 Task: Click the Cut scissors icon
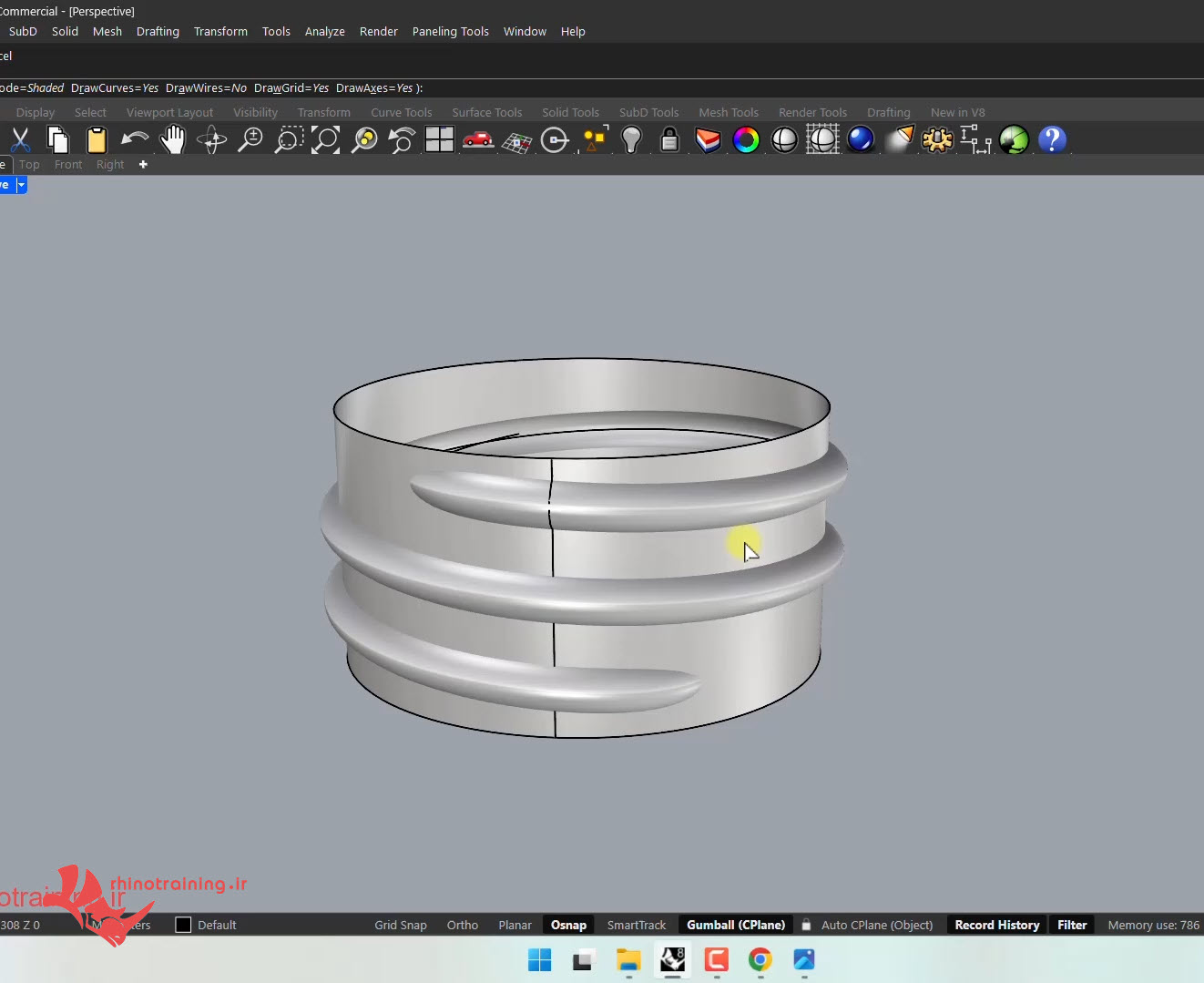[20, 139]
